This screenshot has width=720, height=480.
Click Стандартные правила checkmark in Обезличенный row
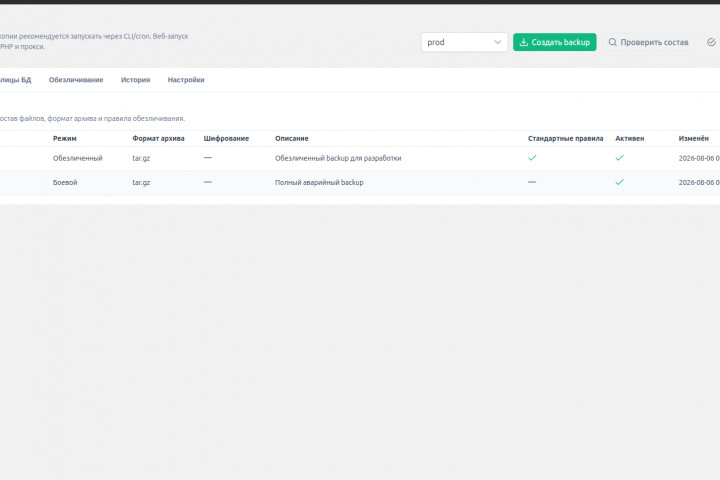click(532, 158)
